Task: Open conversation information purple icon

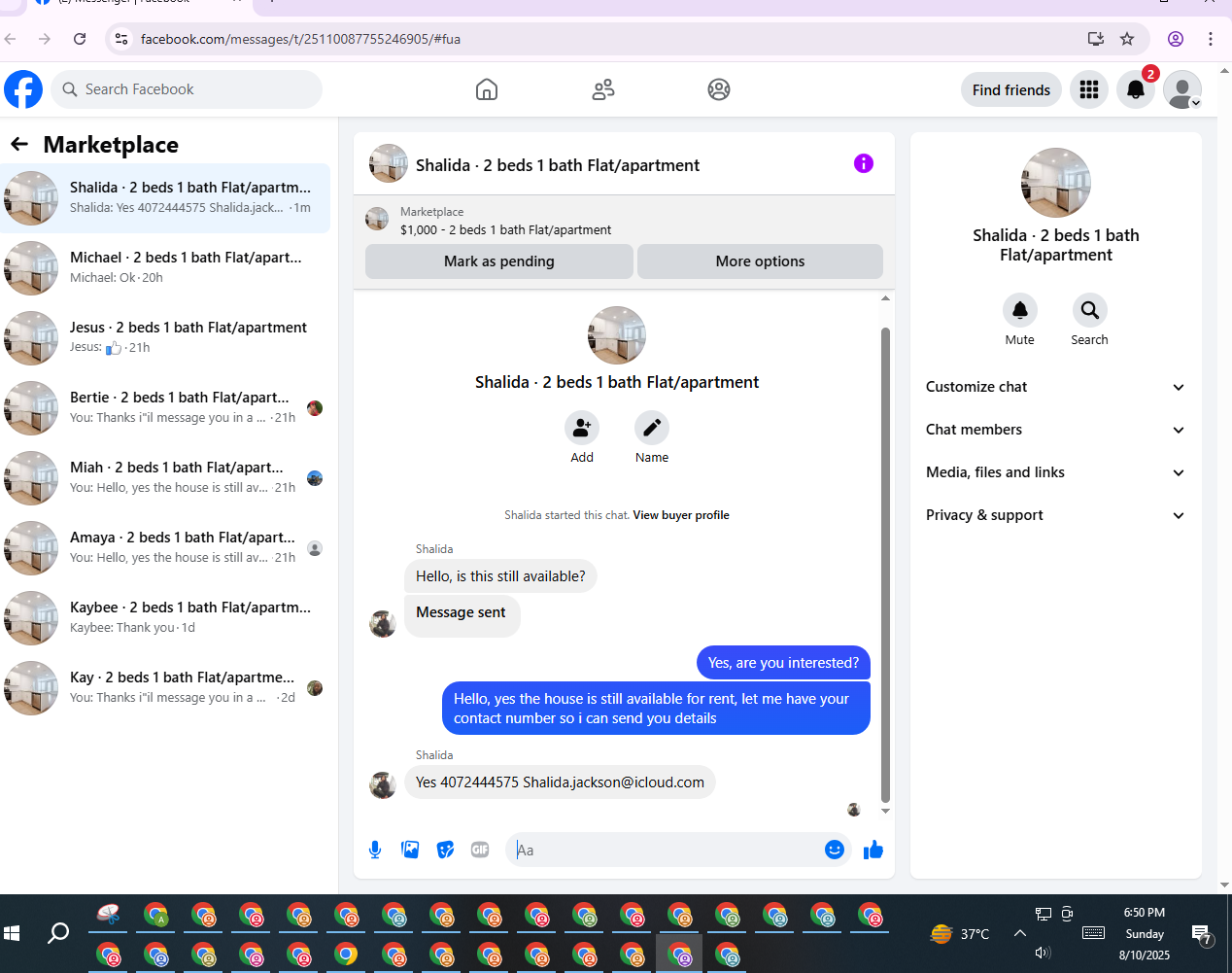Action: [864, 163]
